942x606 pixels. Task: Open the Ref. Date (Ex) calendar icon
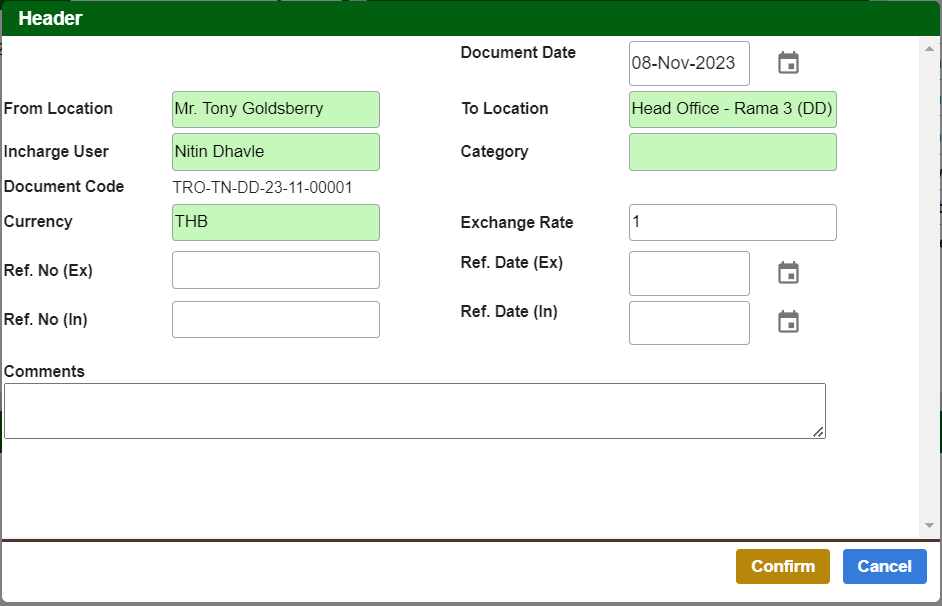click(x=788, y=273)
